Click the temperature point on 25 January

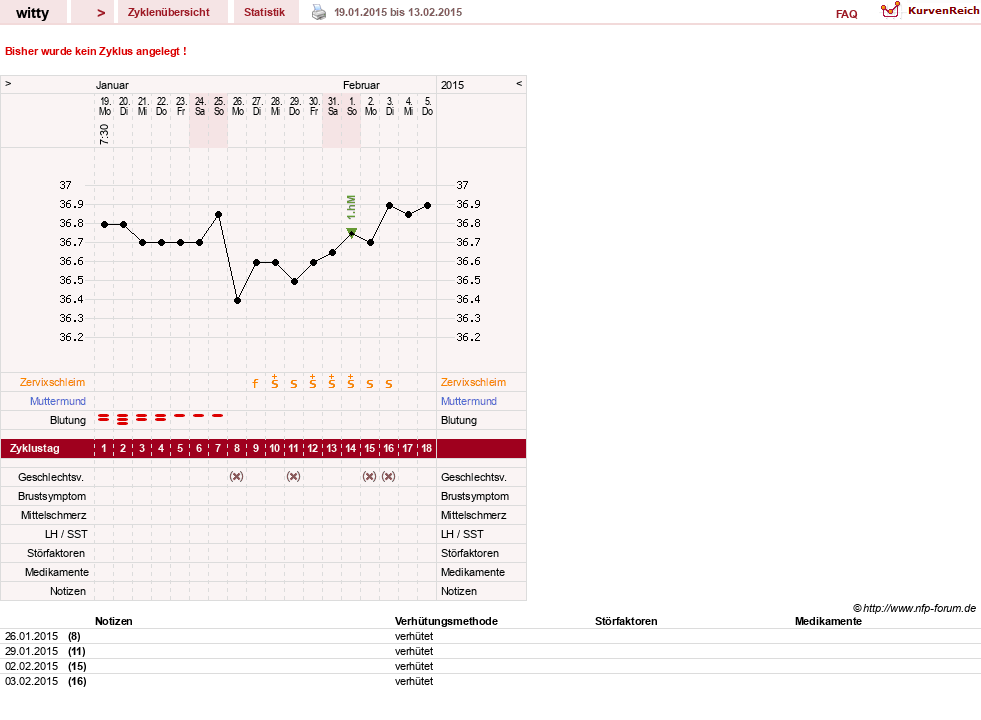coord(218,215)
